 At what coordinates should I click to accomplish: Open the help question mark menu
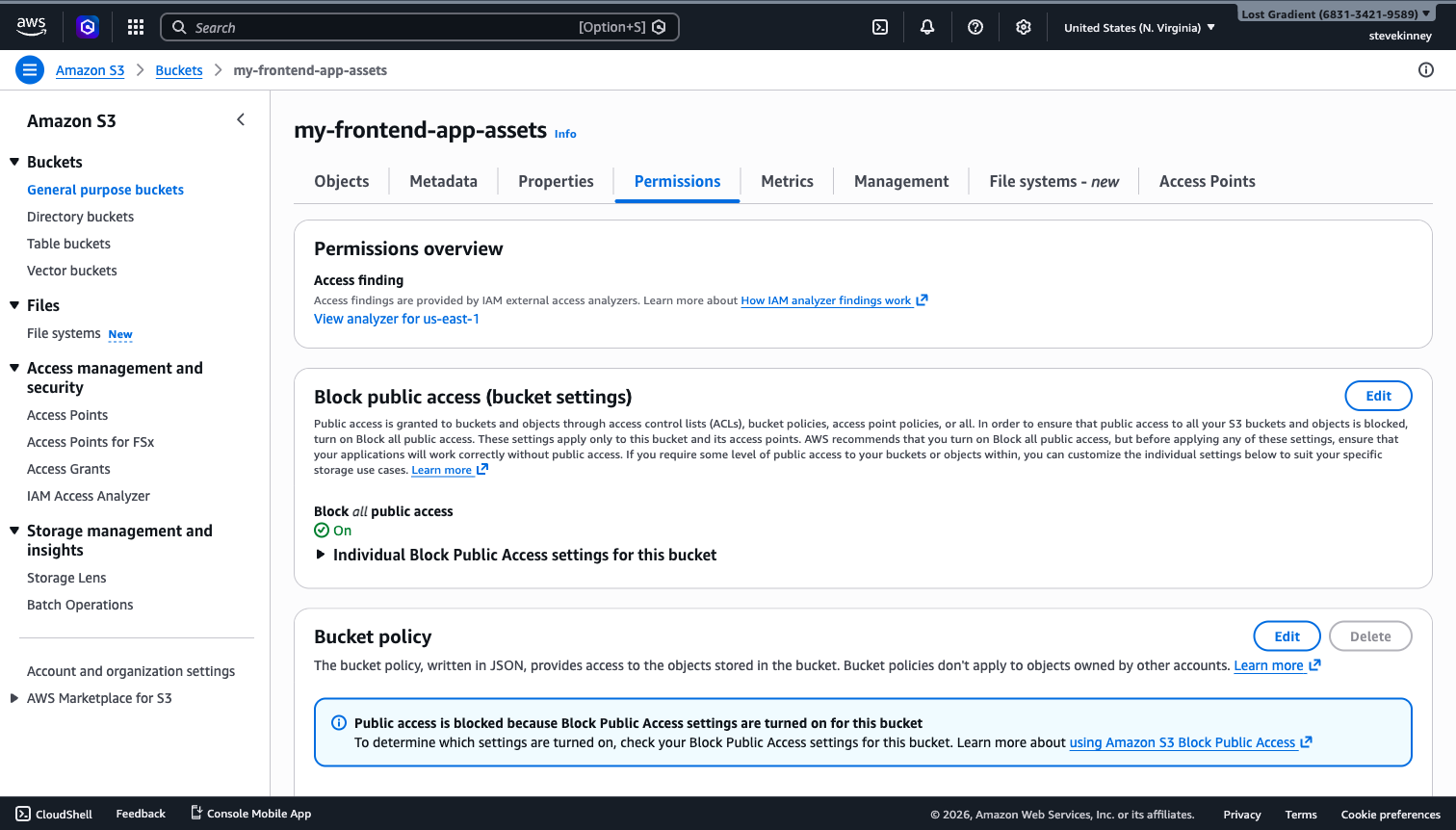pyautogui.click(x=975, y=27)
